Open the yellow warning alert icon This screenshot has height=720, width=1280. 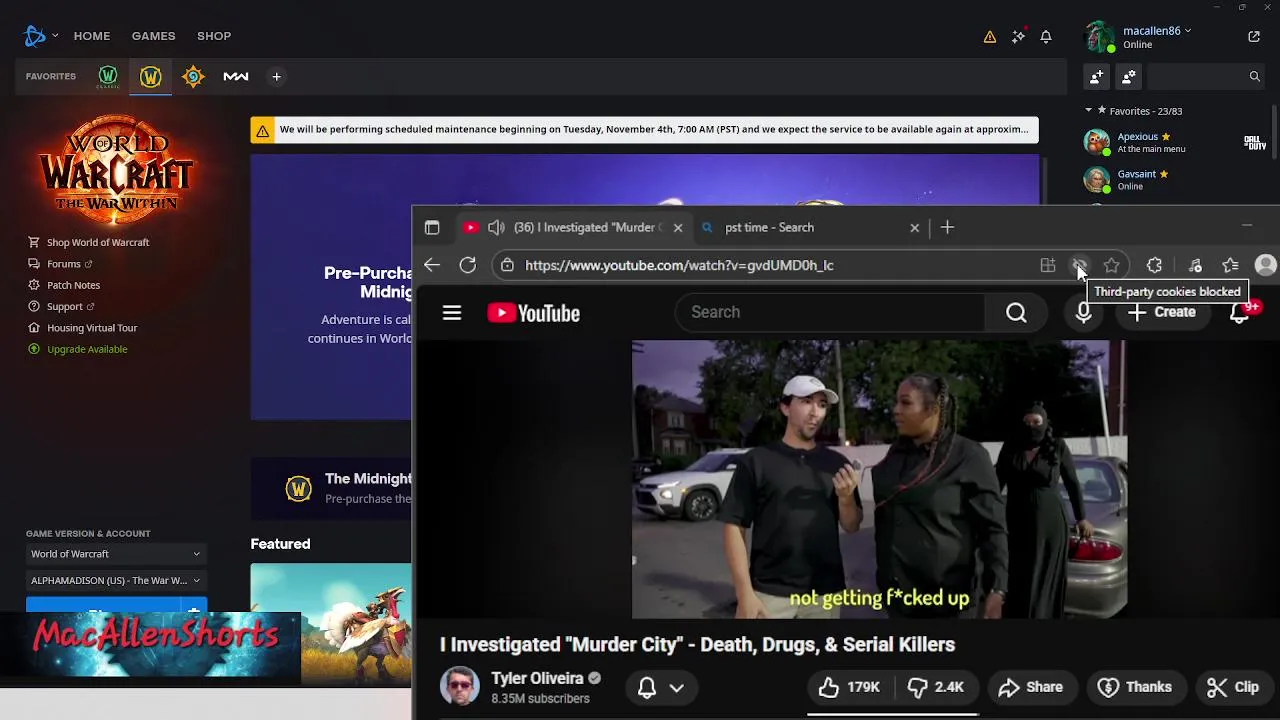coord(989,36)
